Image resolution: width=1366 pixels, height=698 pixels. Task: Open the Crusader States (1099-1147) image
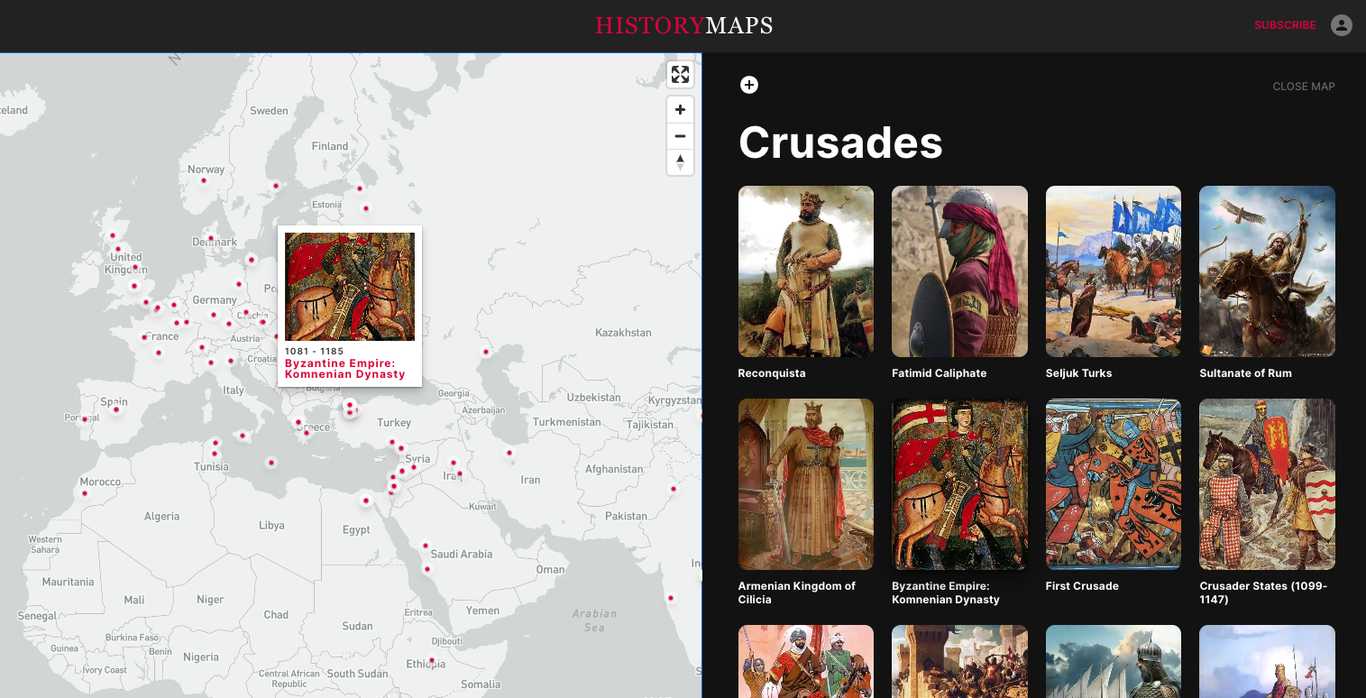click(x=1267, y=484)
